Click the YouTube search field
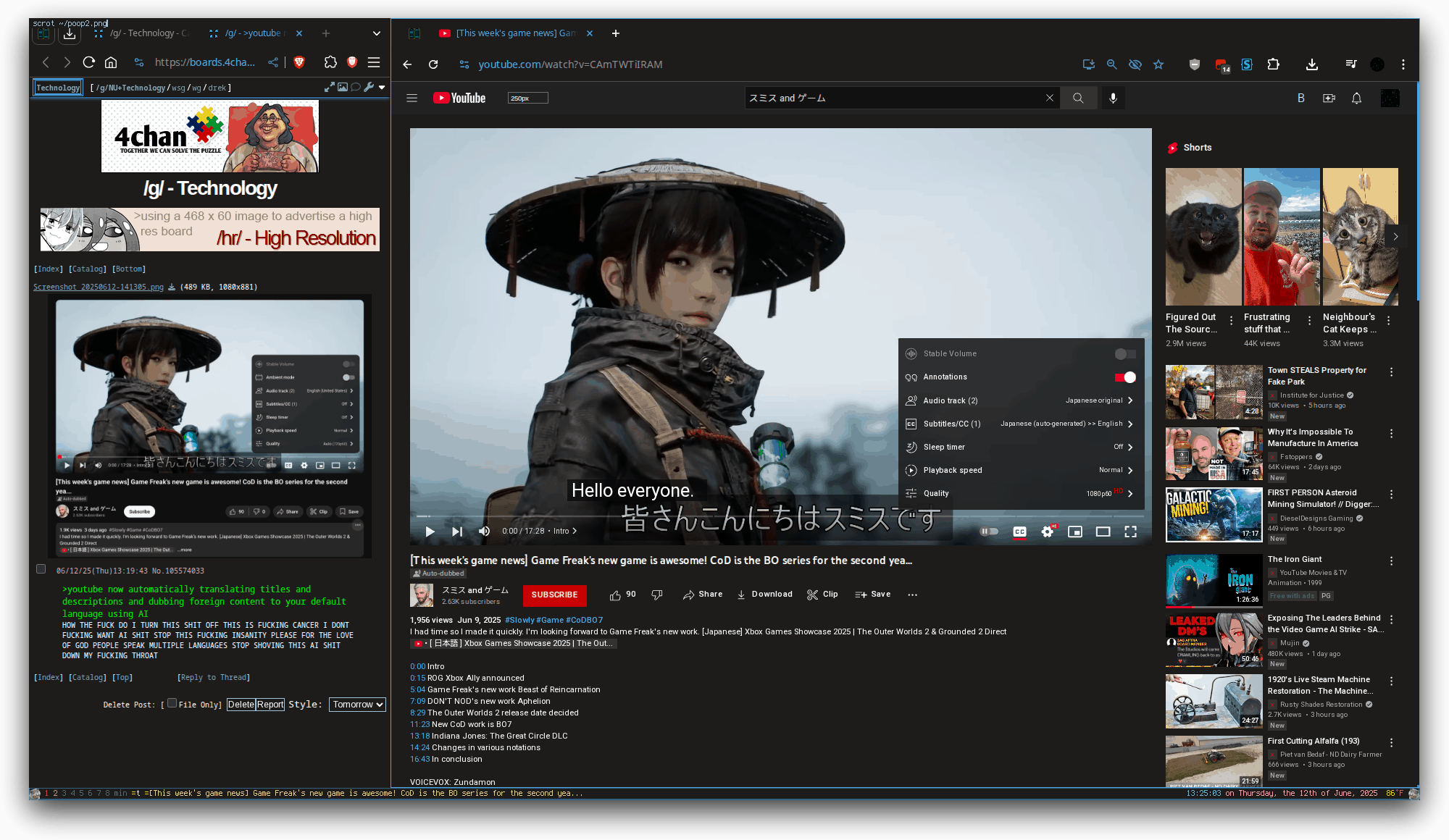The height and width of the screenshot is (840, 1449). pyautogui.click(x=895, y=98)
